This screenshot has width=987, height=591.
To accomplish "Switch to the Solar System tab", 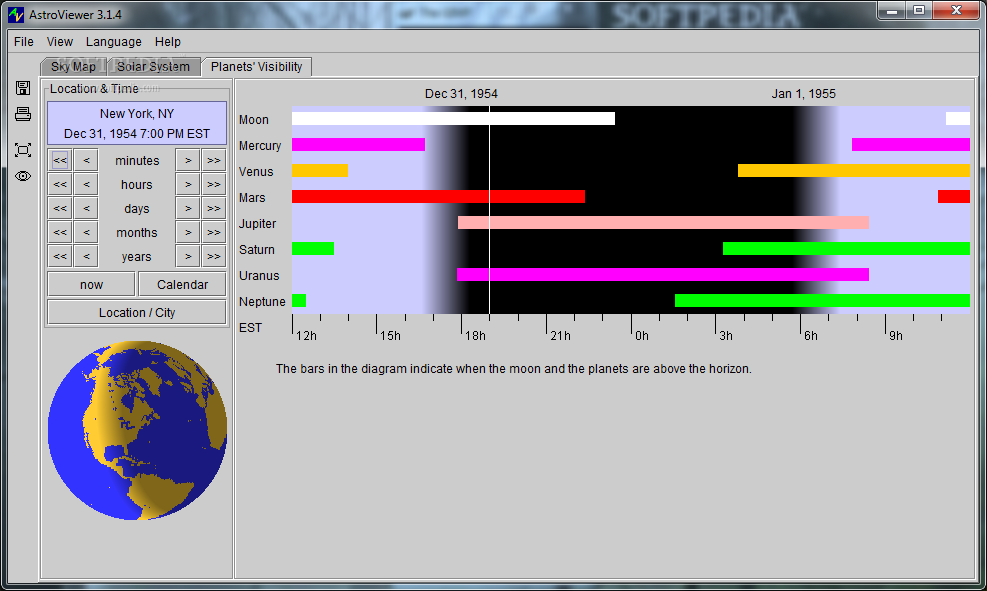I will [154, 67].
